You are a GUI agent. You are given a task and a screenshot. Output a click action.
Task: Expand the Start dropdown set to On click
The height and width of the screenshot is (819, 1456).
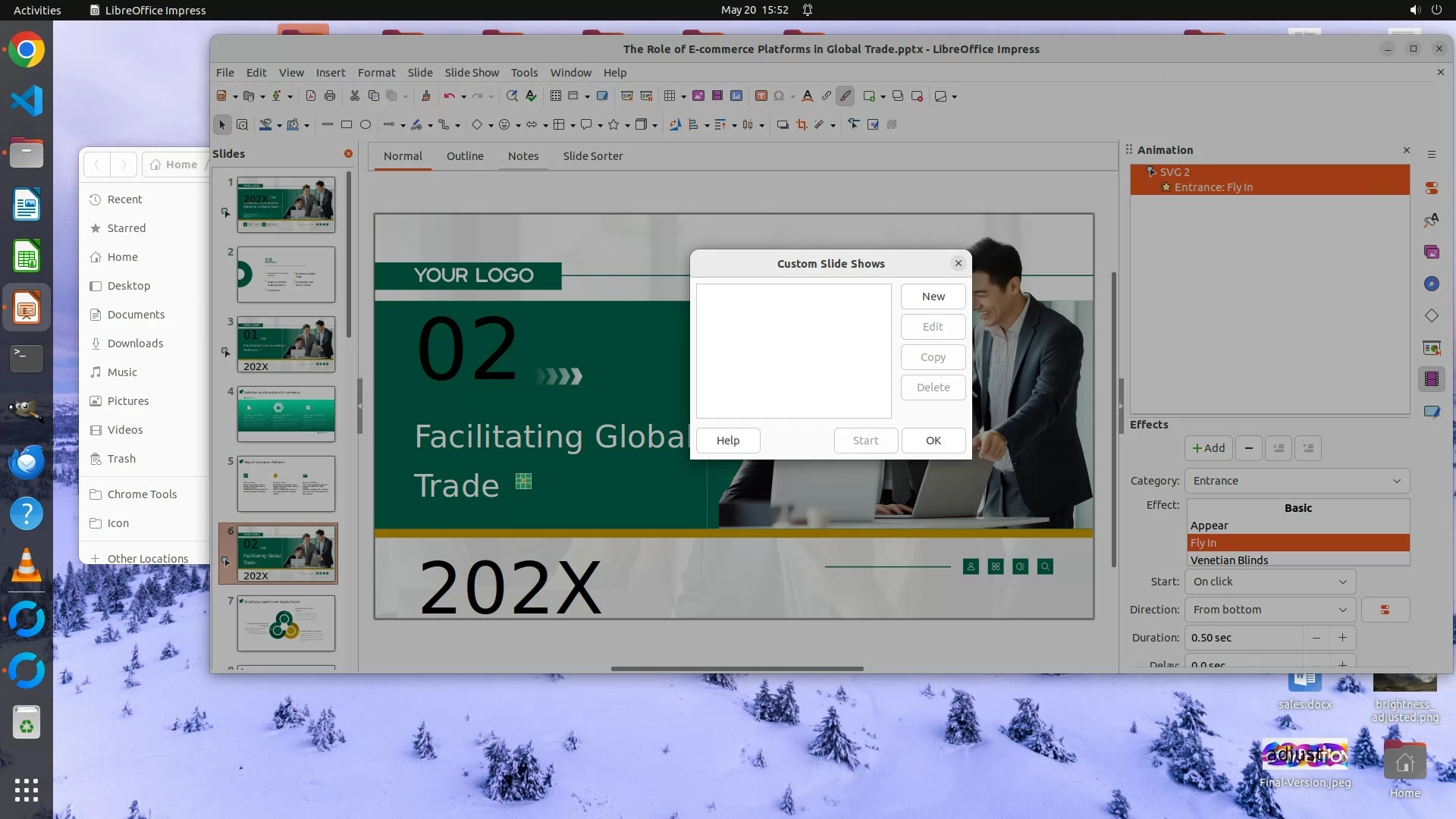click(1269, 582)
